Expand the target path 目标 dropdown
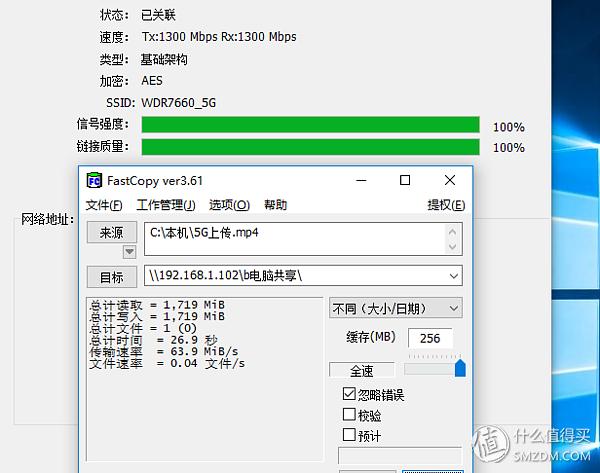Image resolution: width=600 pixels, height=473 pixels. (x=454, y=276)
